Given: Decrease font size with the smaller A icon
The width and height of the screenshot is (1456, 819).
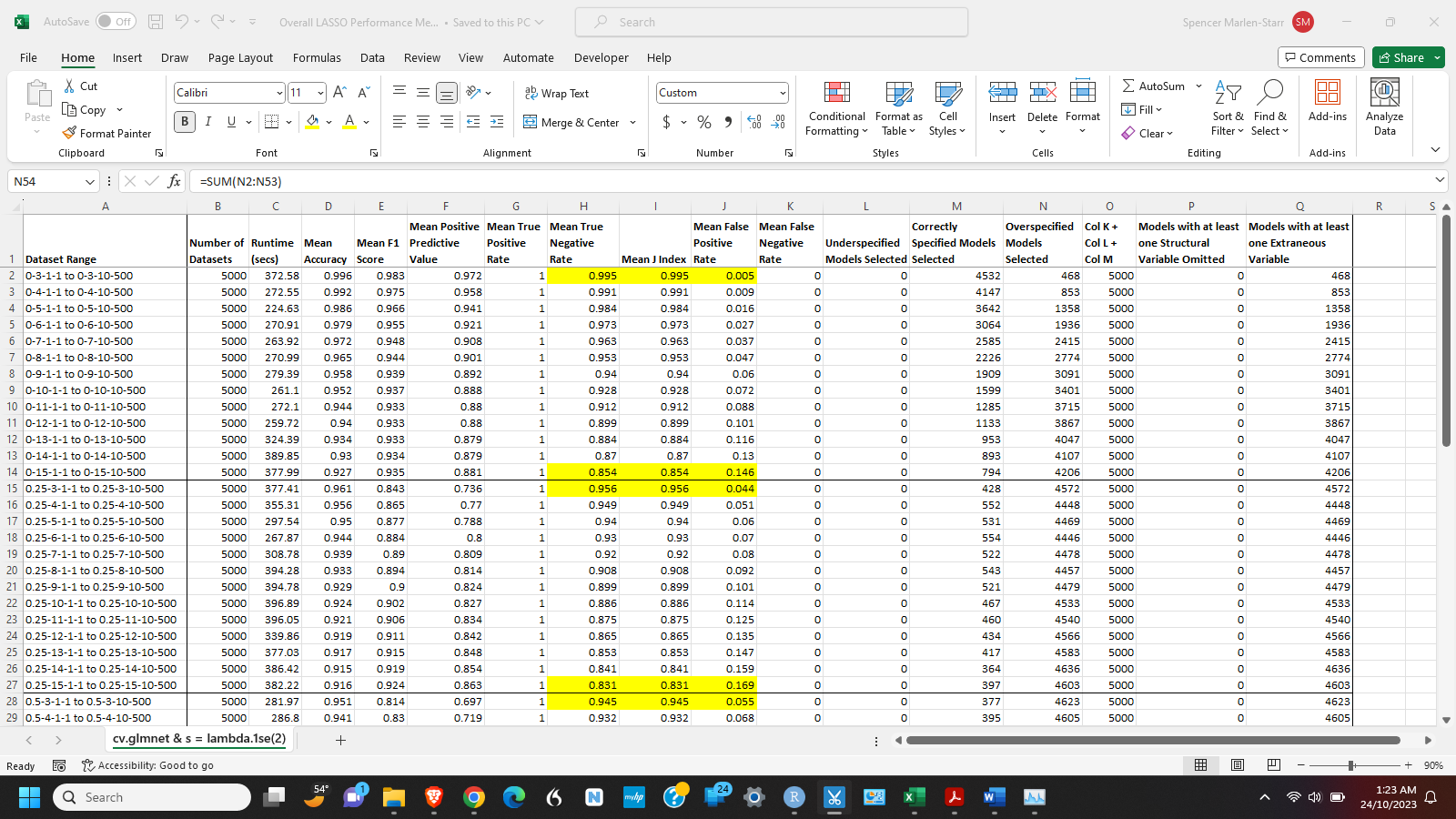Looking at the screenshot, I should coord(363,93).
